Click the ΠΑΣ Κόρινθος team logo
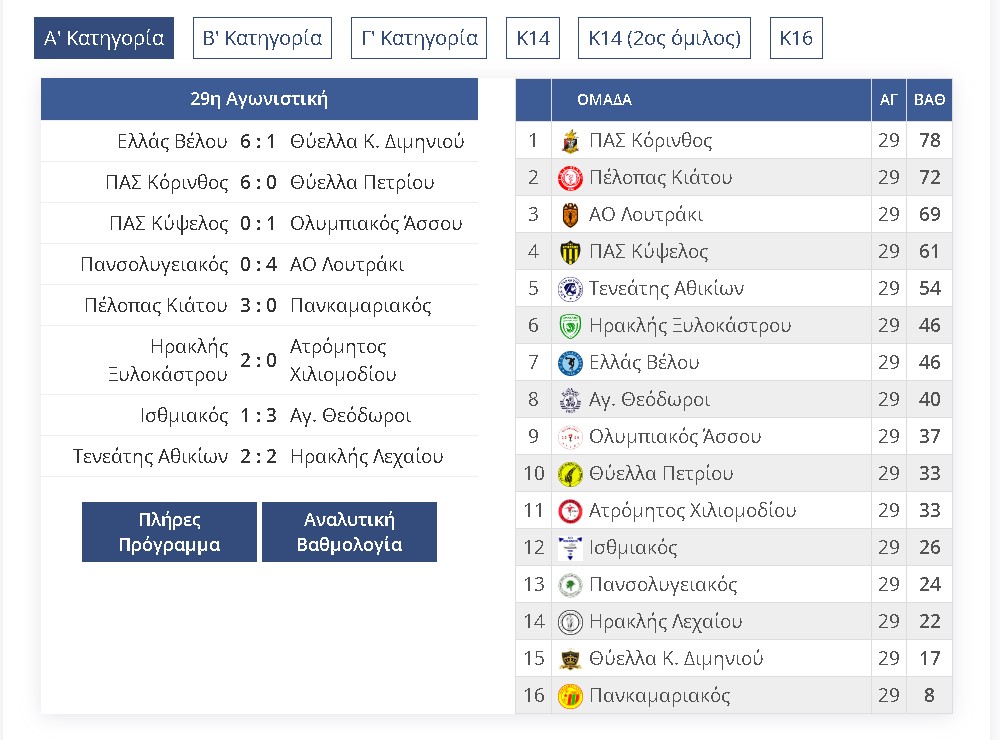The width and height of the screenshot is (1000, 740). click(570, 140)
